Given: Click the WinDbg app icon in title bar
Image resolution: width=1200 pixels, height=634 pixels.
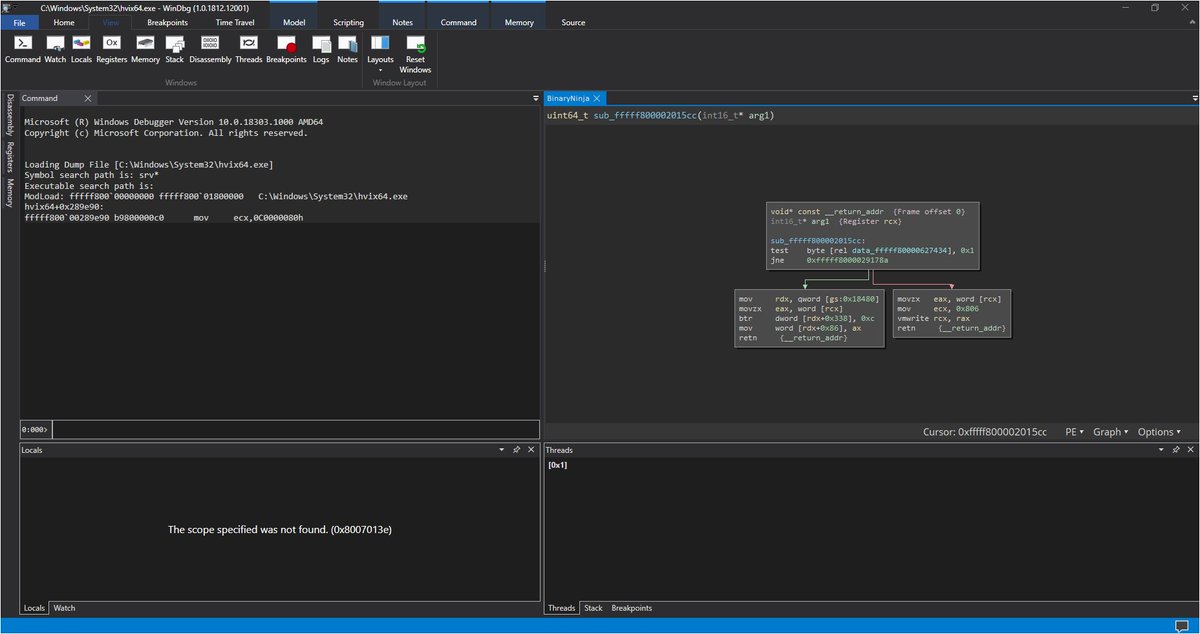Looking at the screenshot, I should click(8, 7).
